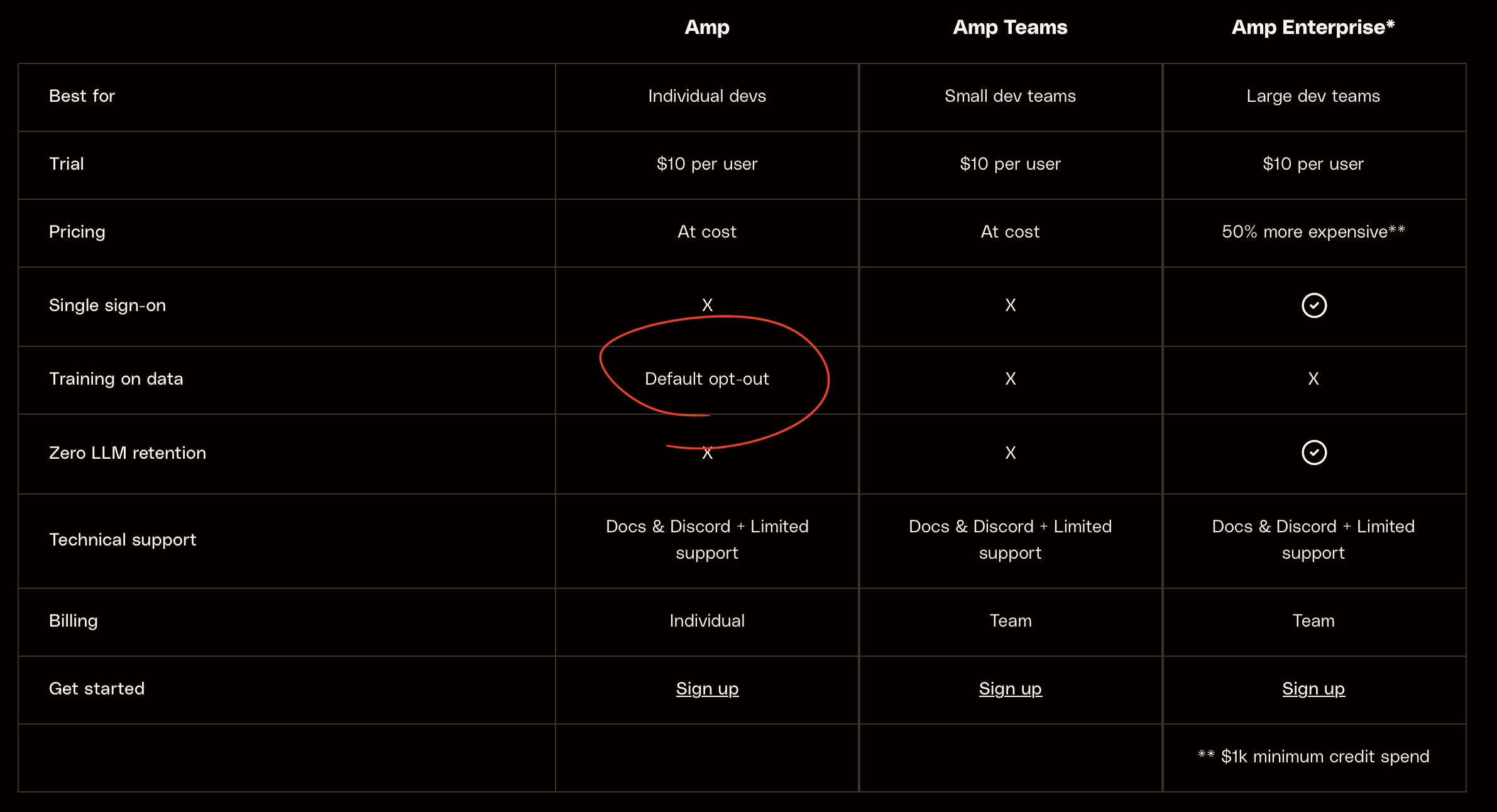This screenshot has width=1497, height=812.
Task: Open the Sign up link for Amp Teams
Action: [x=1010, y=689]
